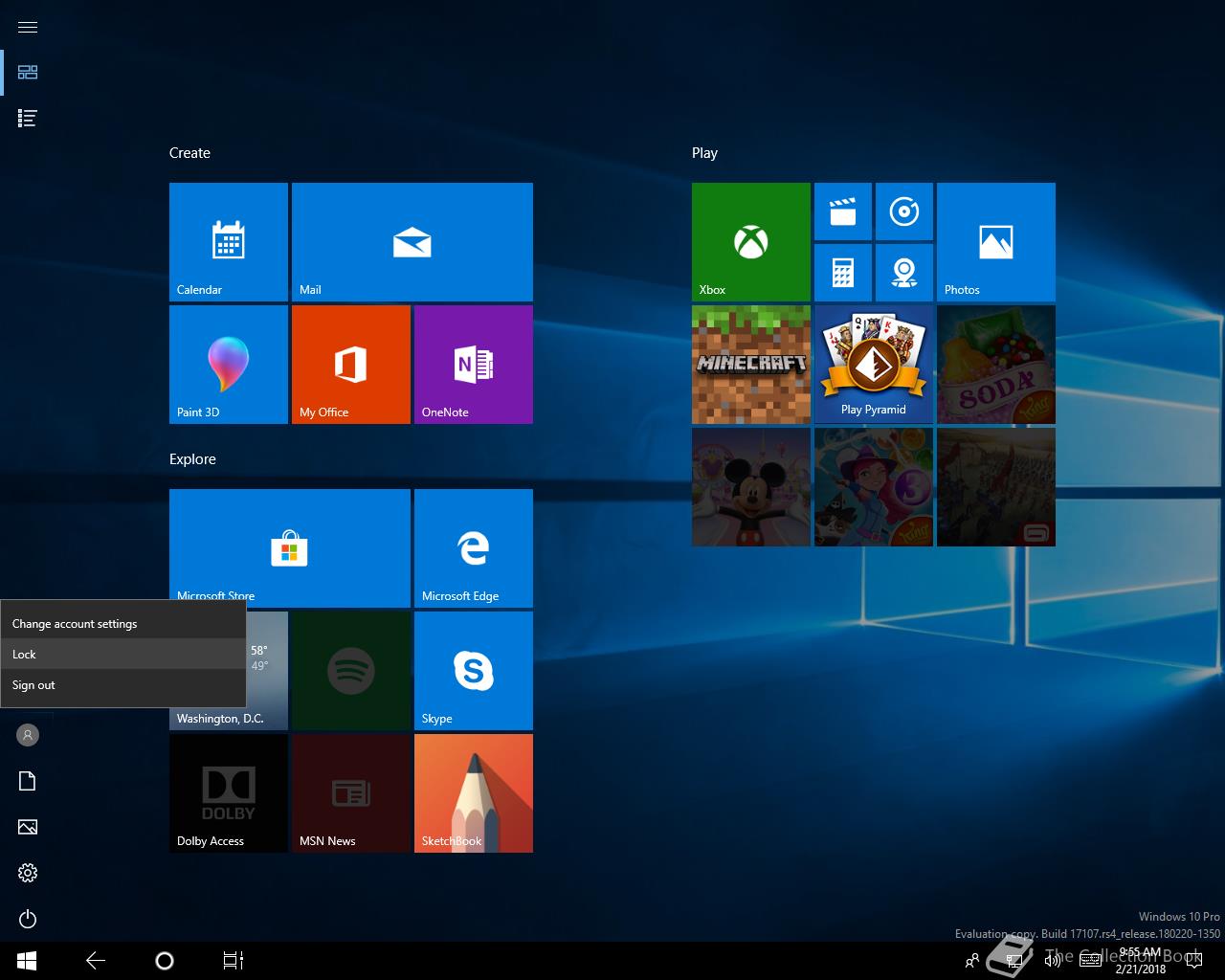Open the Pictures folder icon
Screen dimensions: 1225x980
(28, 827)
